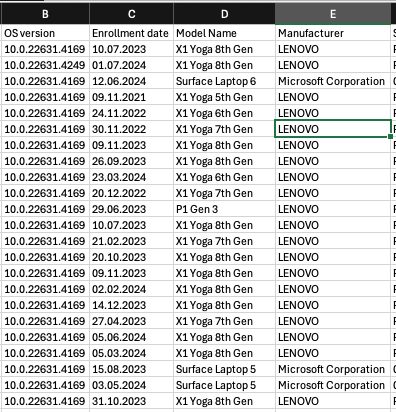Select column B header
Image resolution: width=396 pixels, height=412 pixels.
click(45, 14)
